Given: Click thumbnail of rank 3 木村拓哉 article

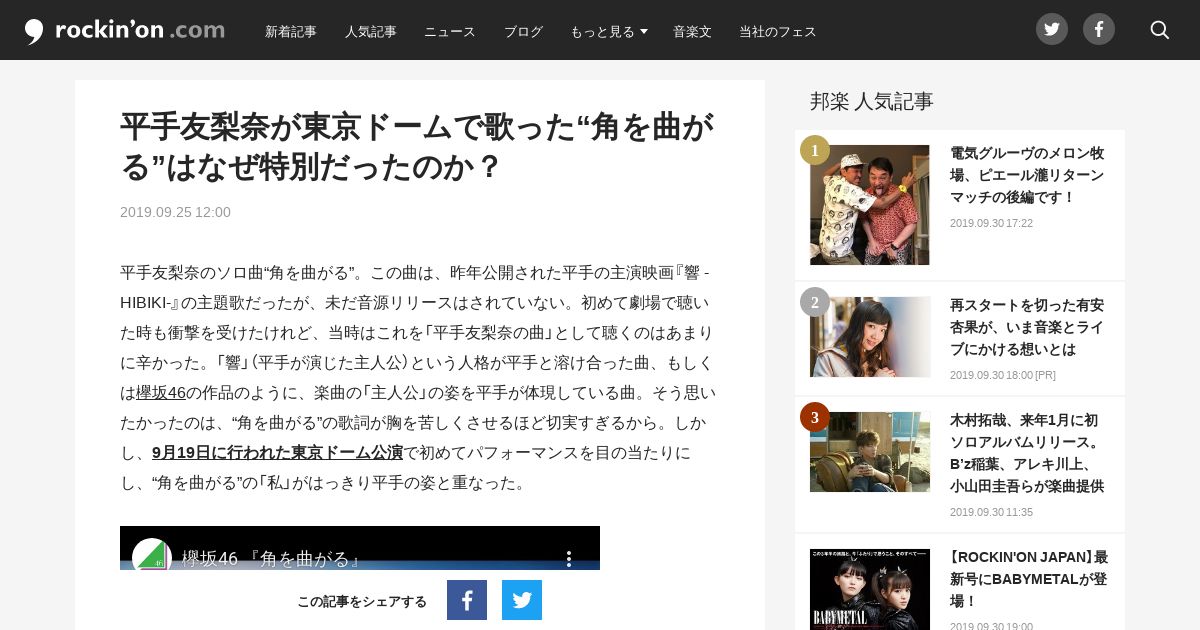Looking at the screenshot, I should pos(870,452).
